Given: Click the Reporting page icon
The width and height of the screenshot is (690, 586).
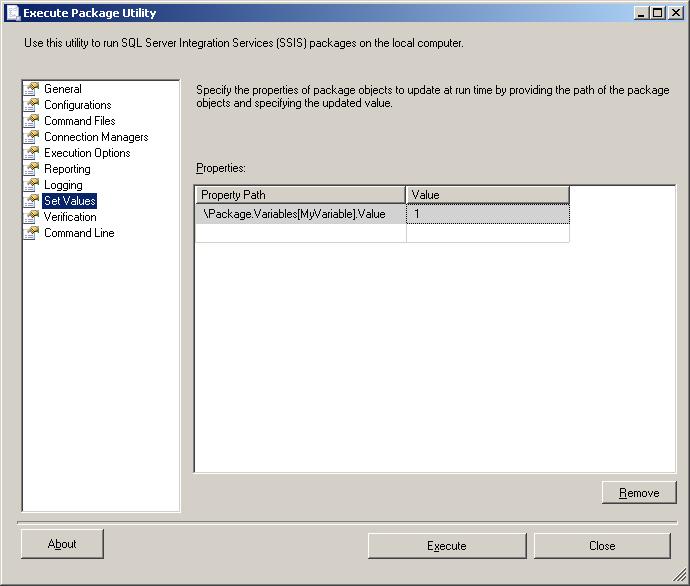Looking at the screenshot, I should click(32, 169).
